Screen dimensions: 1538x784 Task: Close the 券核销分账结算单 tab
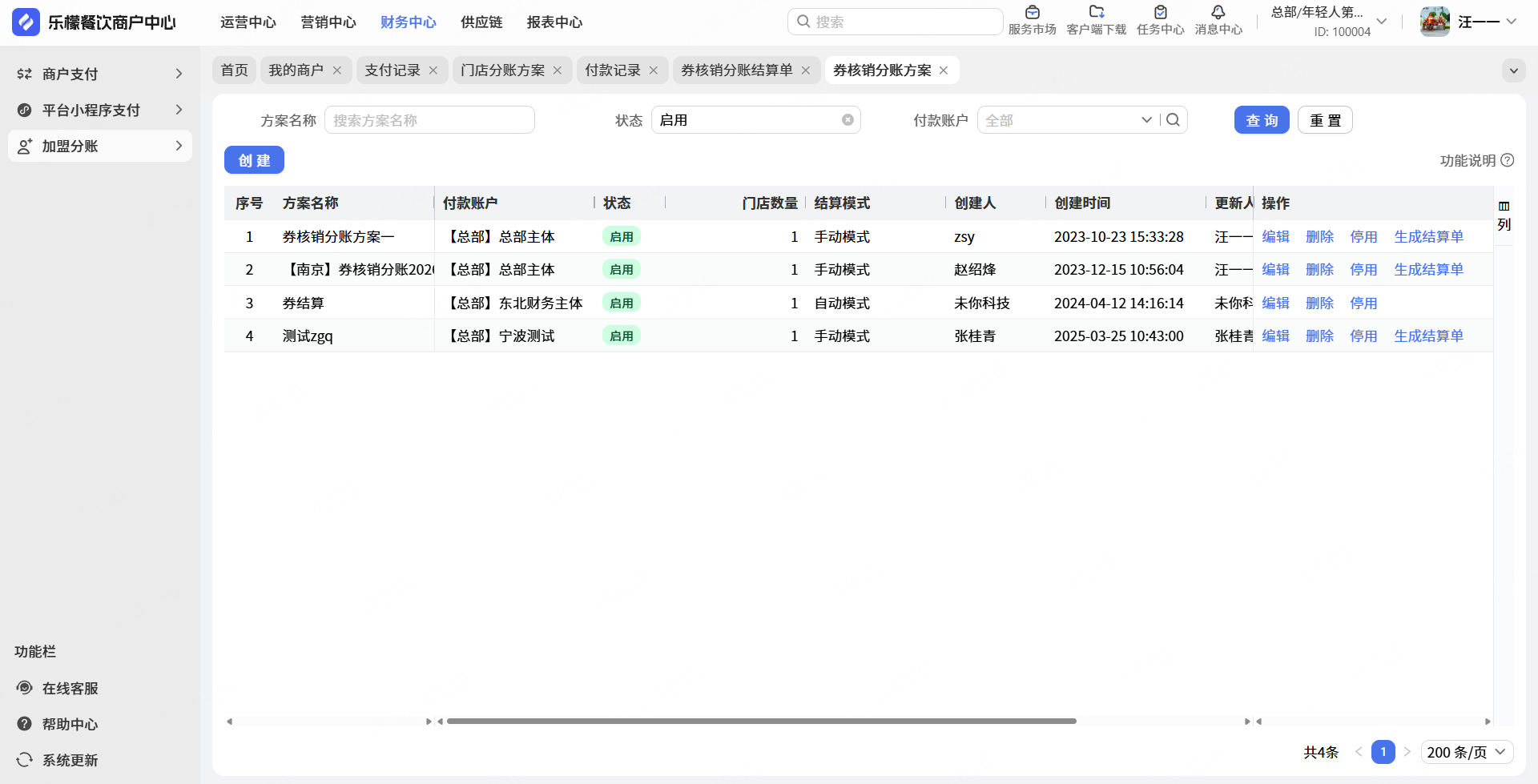(x=806, y=70)
